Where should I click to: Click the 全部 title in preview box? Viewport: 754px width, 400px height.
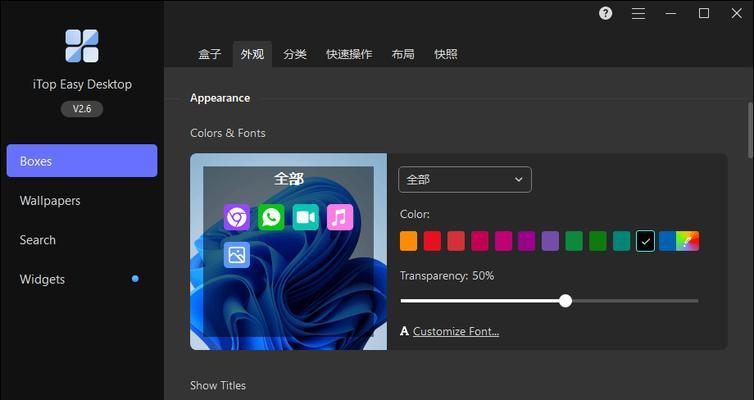[289, 178]
